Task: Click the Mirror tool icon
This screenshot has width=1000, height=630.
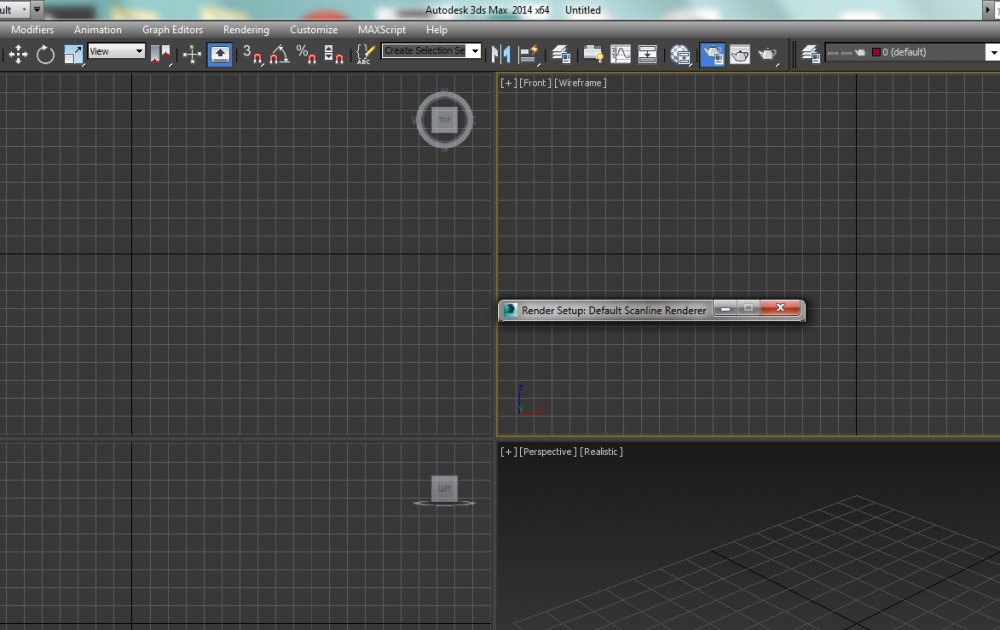Action: click(501, 54)
